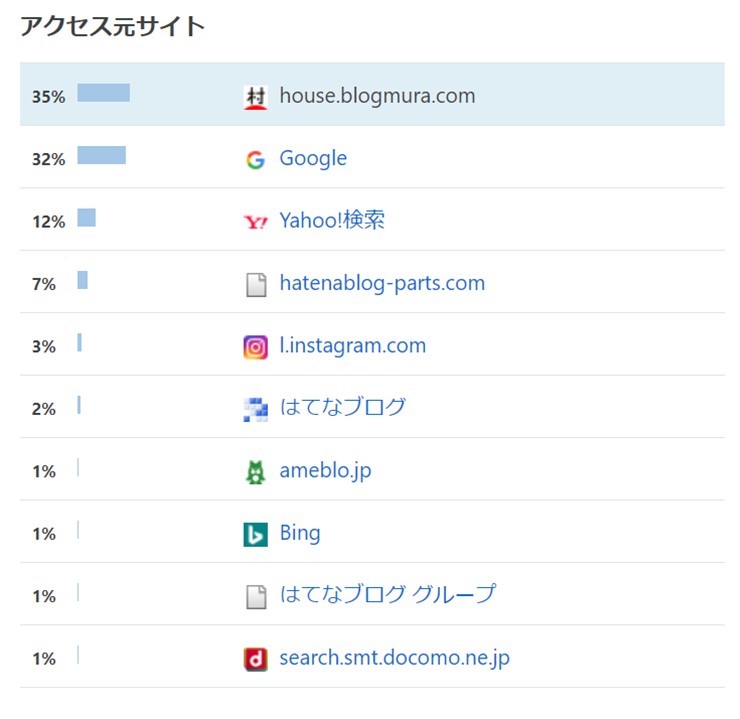
Task: Click the Hatena Blog blue pixel icon
Action: pyautogui.click(x=256, y=409)
